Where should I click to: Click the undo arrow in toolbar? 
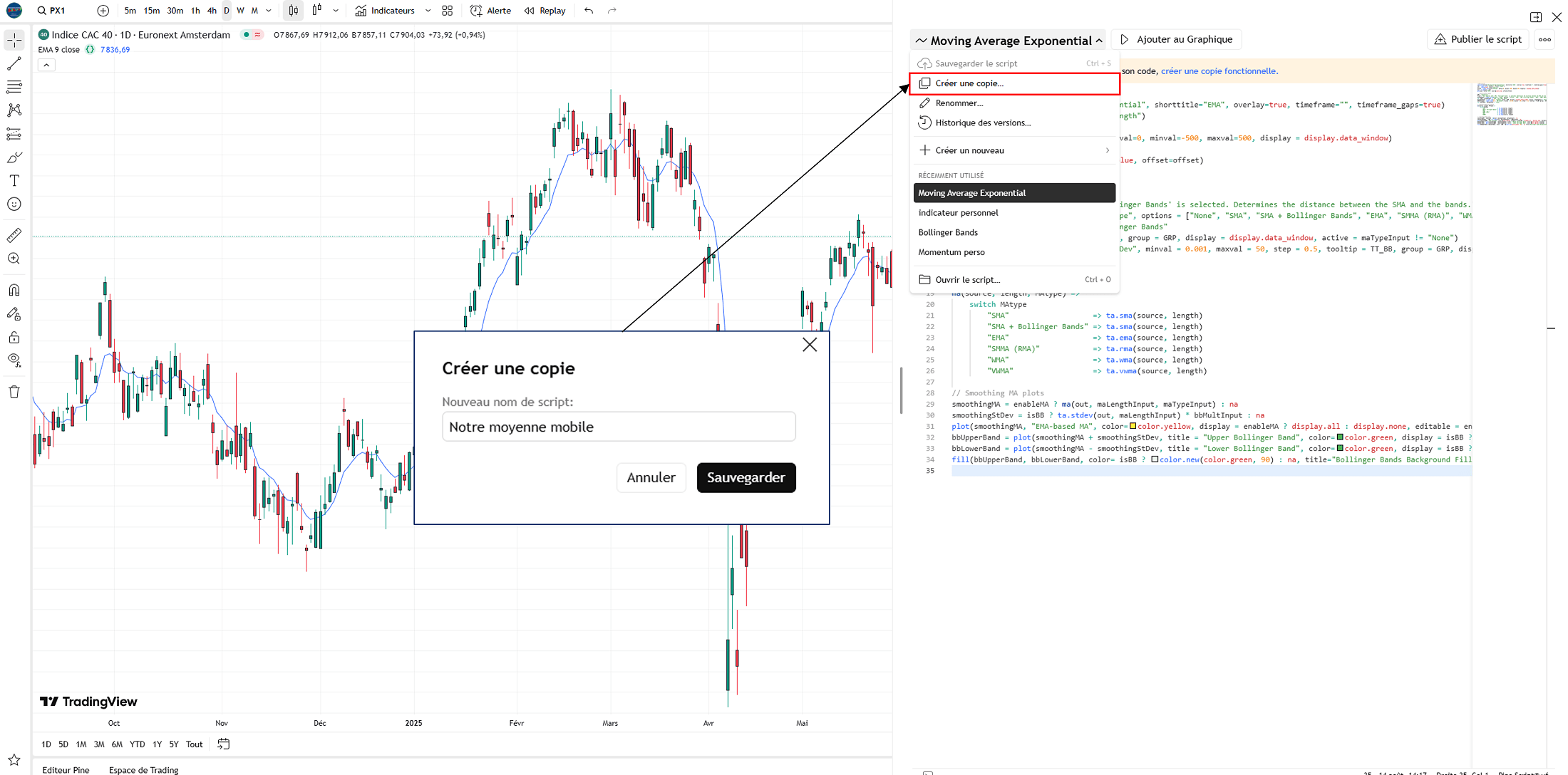tap(589, 11)
